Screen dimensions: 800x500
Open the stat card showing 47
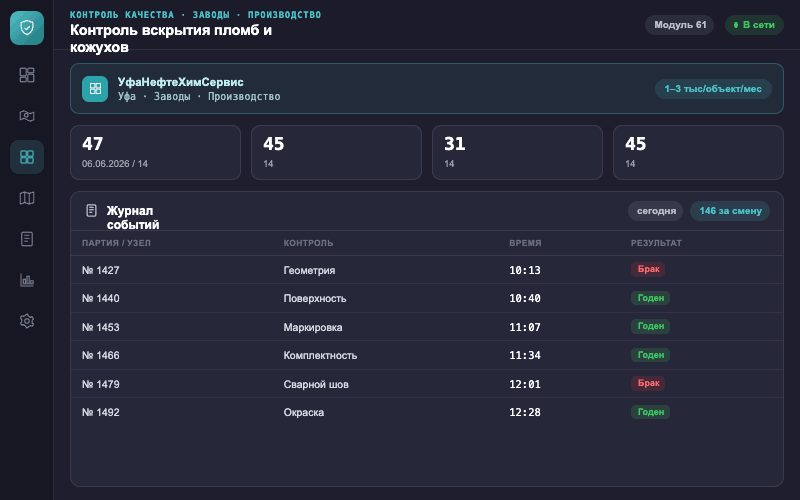[x=156, y=153]
